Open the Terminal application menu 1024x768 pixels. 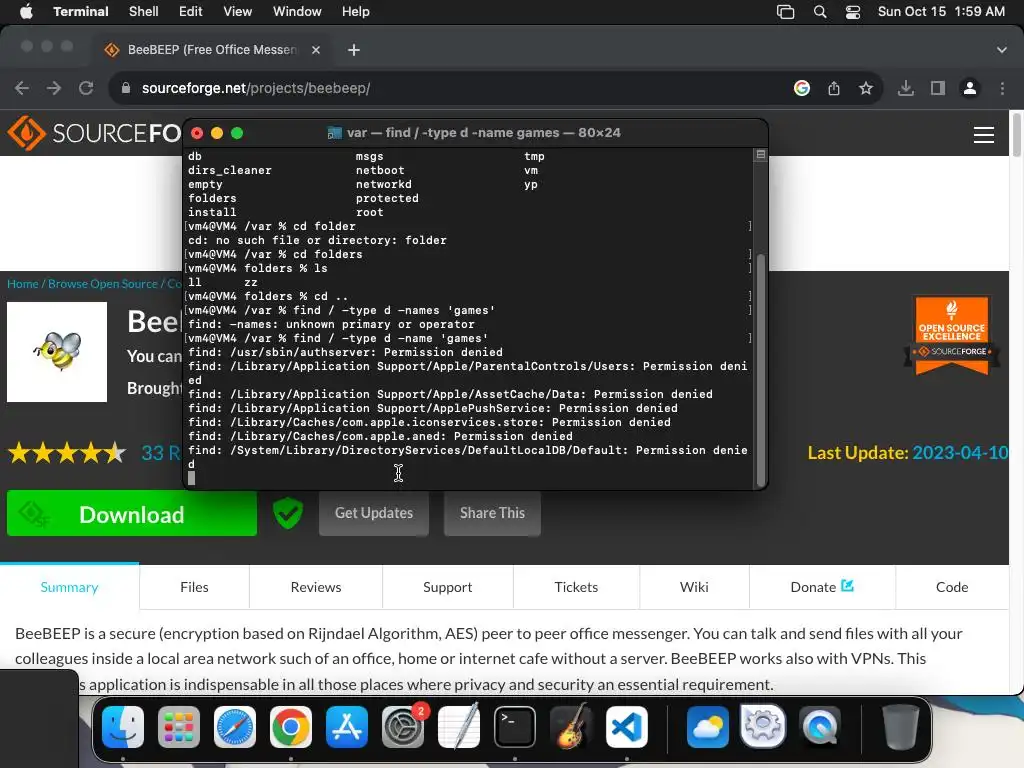pos(80,12)
